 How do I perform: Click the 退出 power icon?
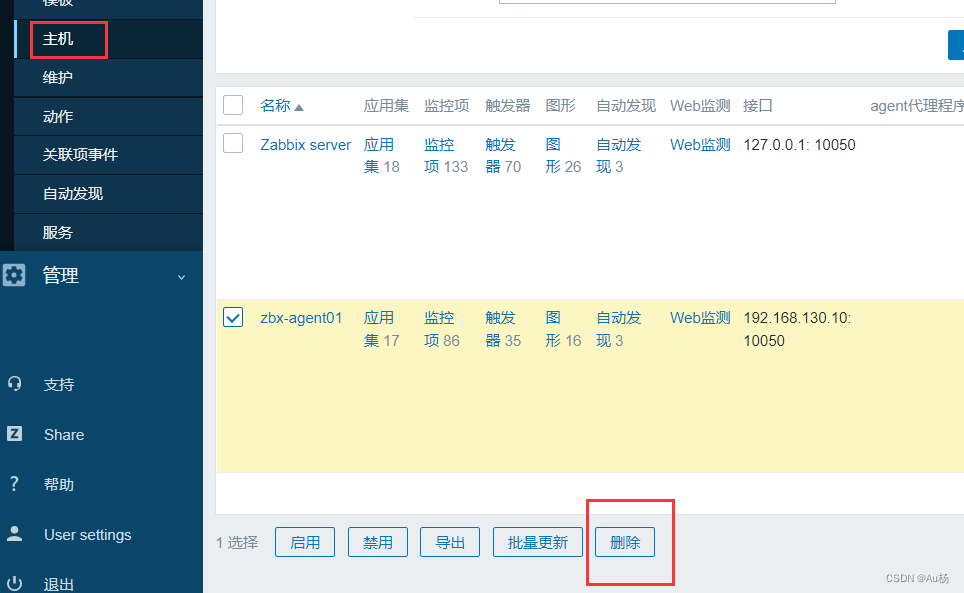[15, 583]
